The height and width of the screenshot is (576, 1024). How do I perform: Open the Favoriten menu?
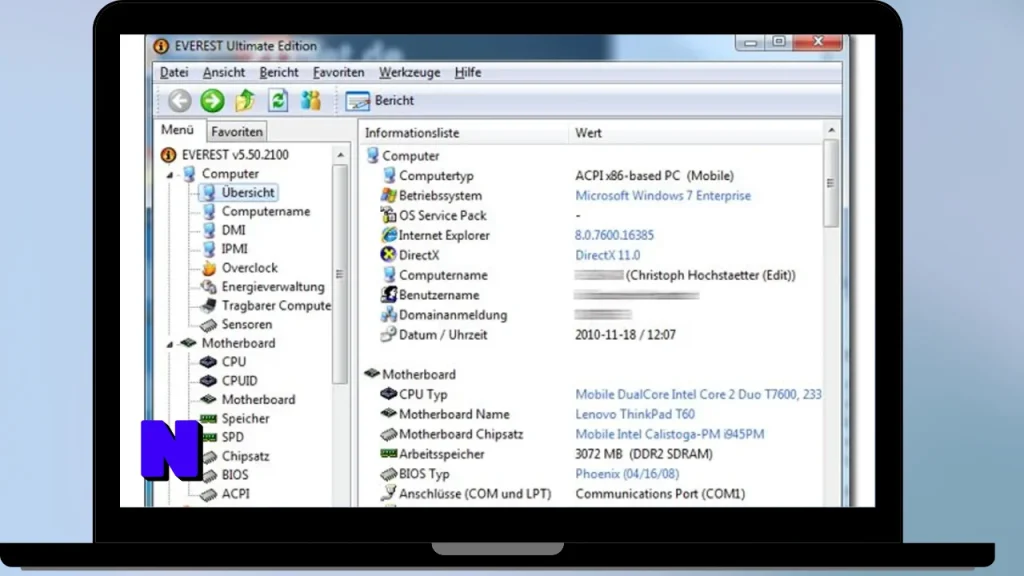pyautogui.click(x=338, y=72)
